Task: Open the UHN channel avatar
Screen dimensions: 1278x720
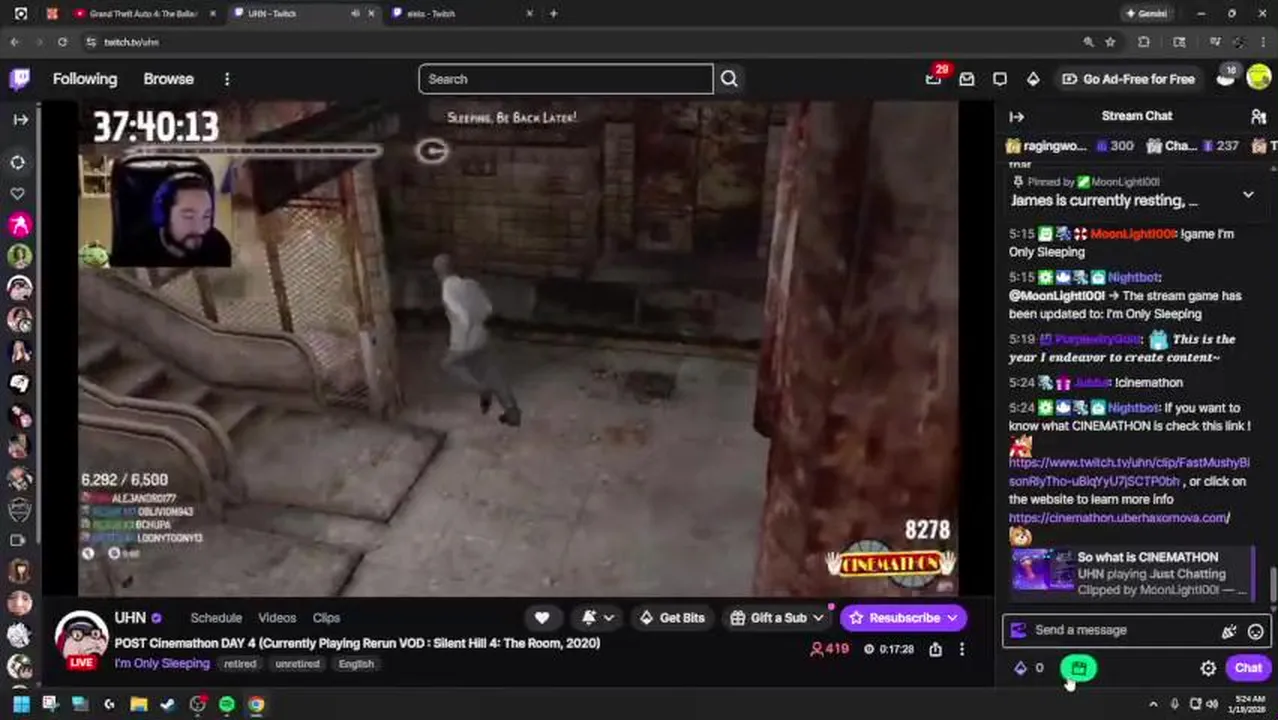Action: point(81,640)
